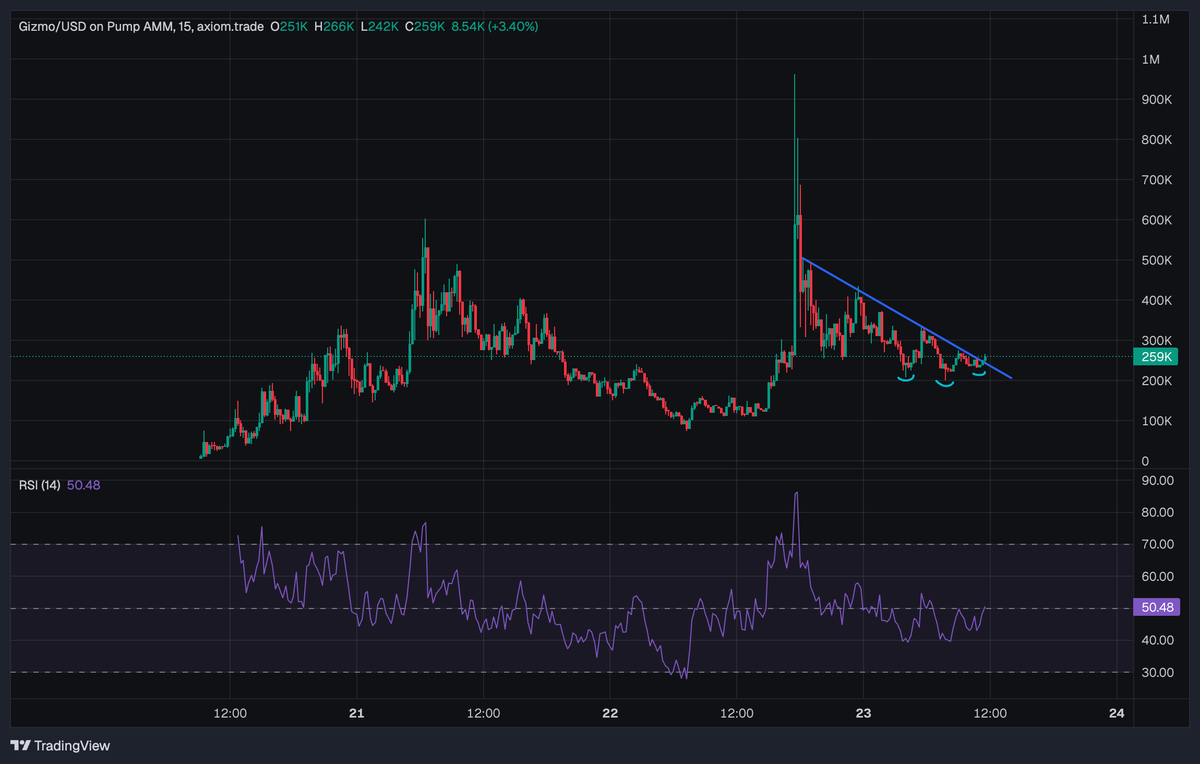Click the '30.00' RSI axis label

(1156, 672)
